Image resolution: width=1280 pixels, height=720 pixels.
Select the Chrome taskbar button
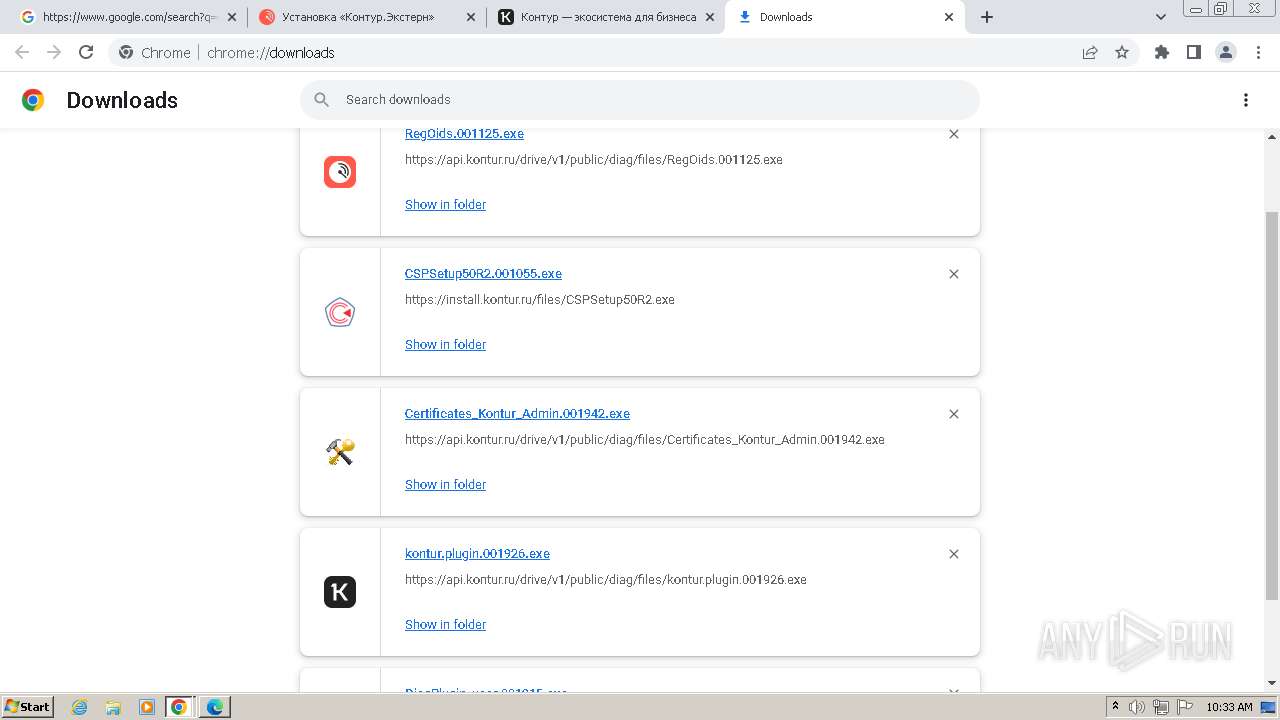pyautogui.click(x=179, y=707)
